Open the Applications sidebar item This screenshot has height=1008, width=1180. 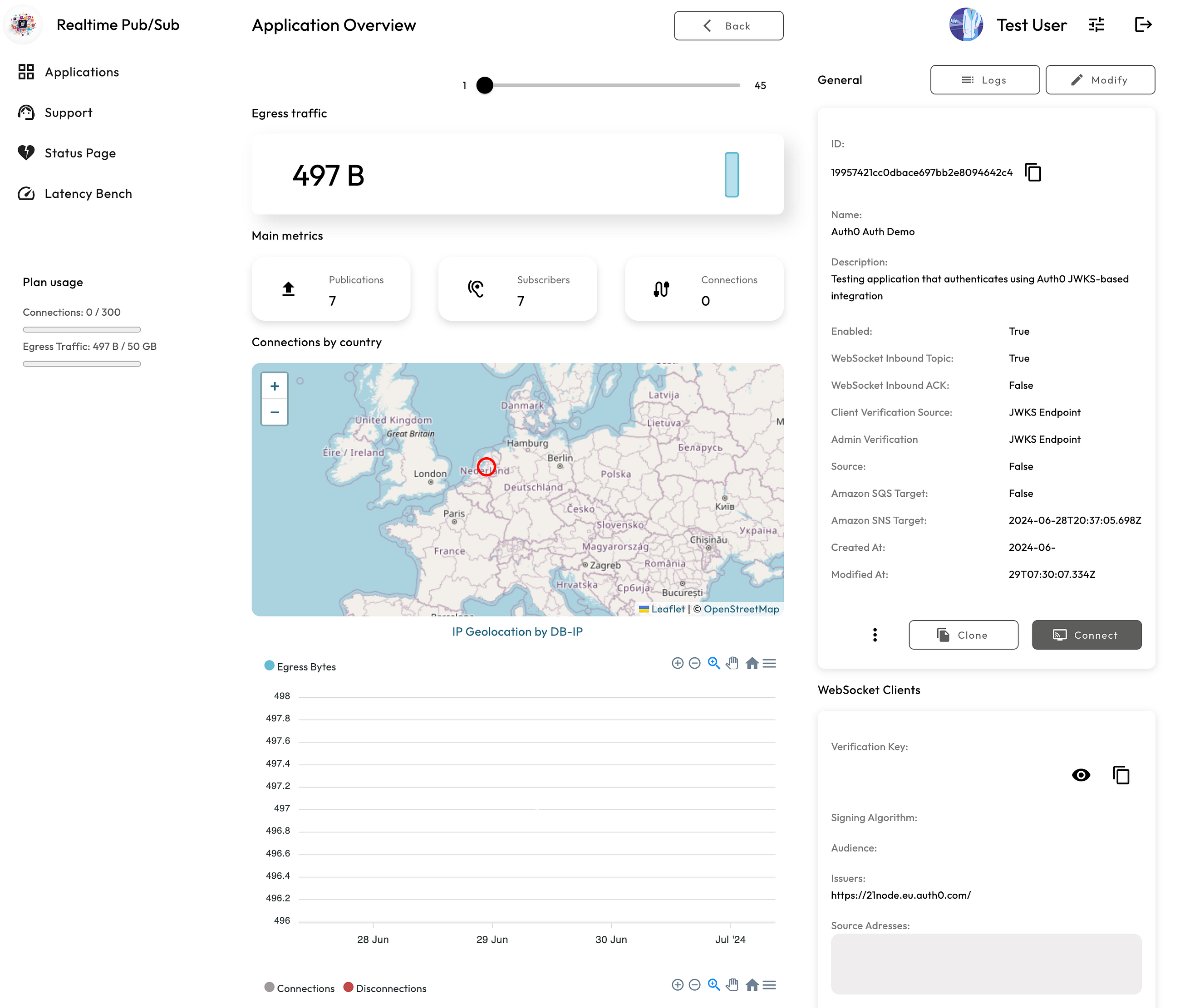(x=69, y=72)
